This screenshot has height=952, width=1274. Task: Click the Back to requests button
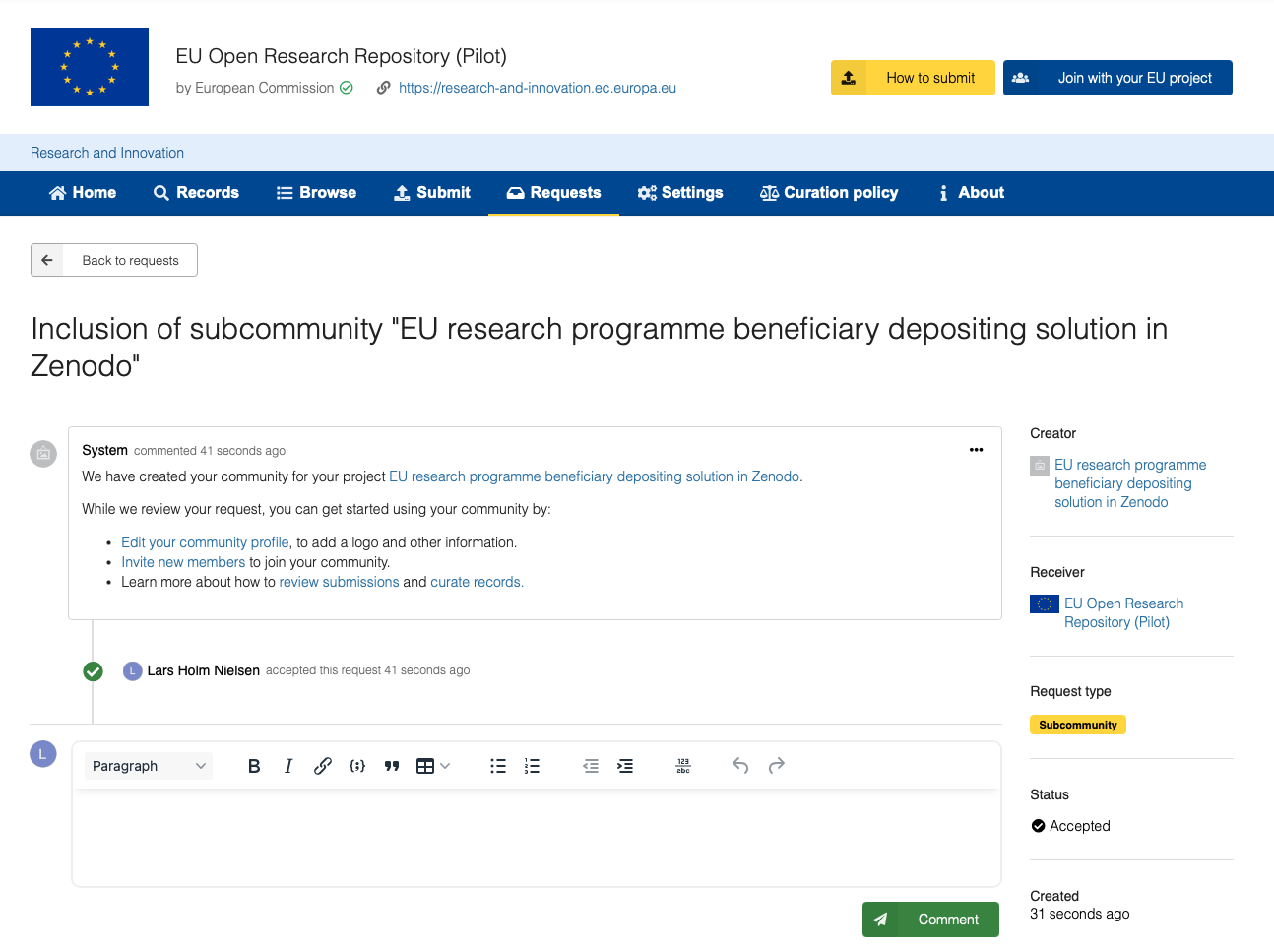[114, 260]
